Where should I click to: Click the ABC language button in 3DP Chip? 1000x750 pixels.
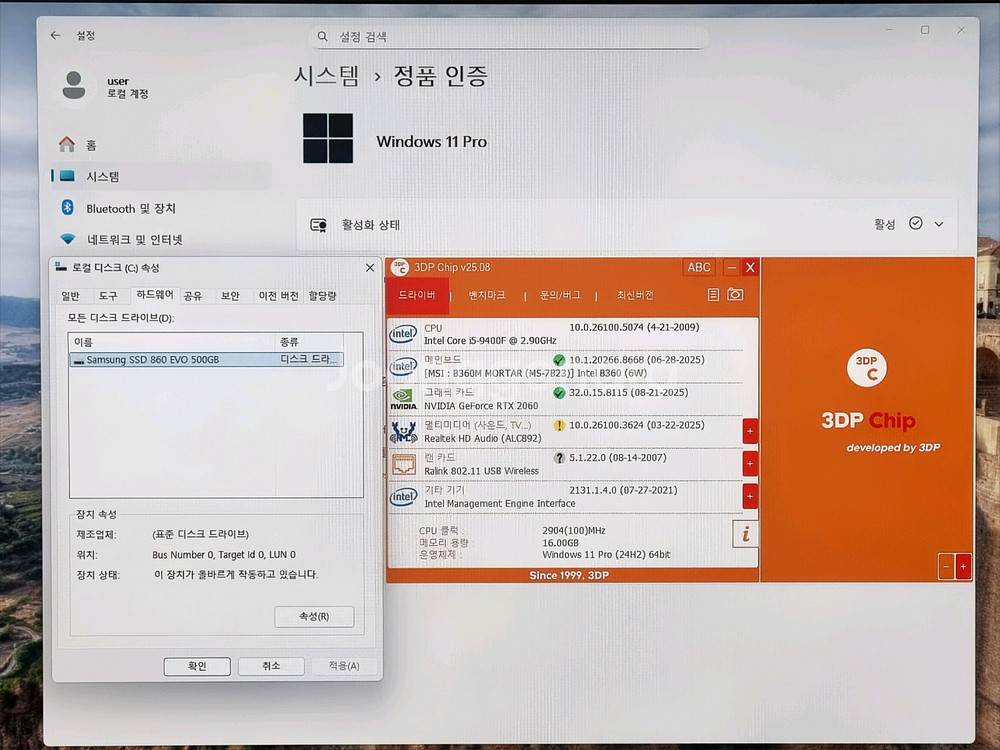699,268
